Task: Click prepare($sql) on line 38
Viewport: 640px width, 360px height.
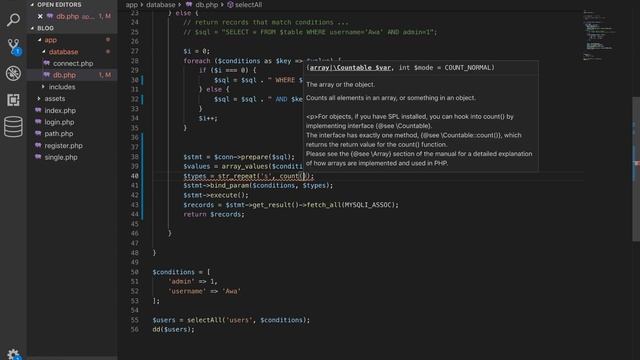Action: tap(267, 157)
